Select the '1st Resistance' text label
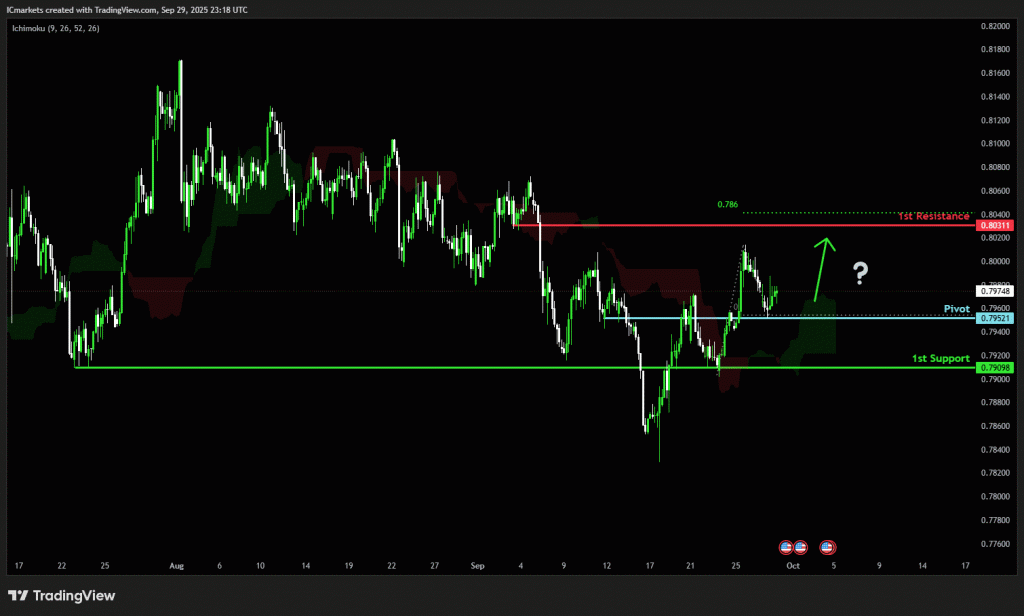Screen dimensions: 1024x616 (x=932, y=216)
